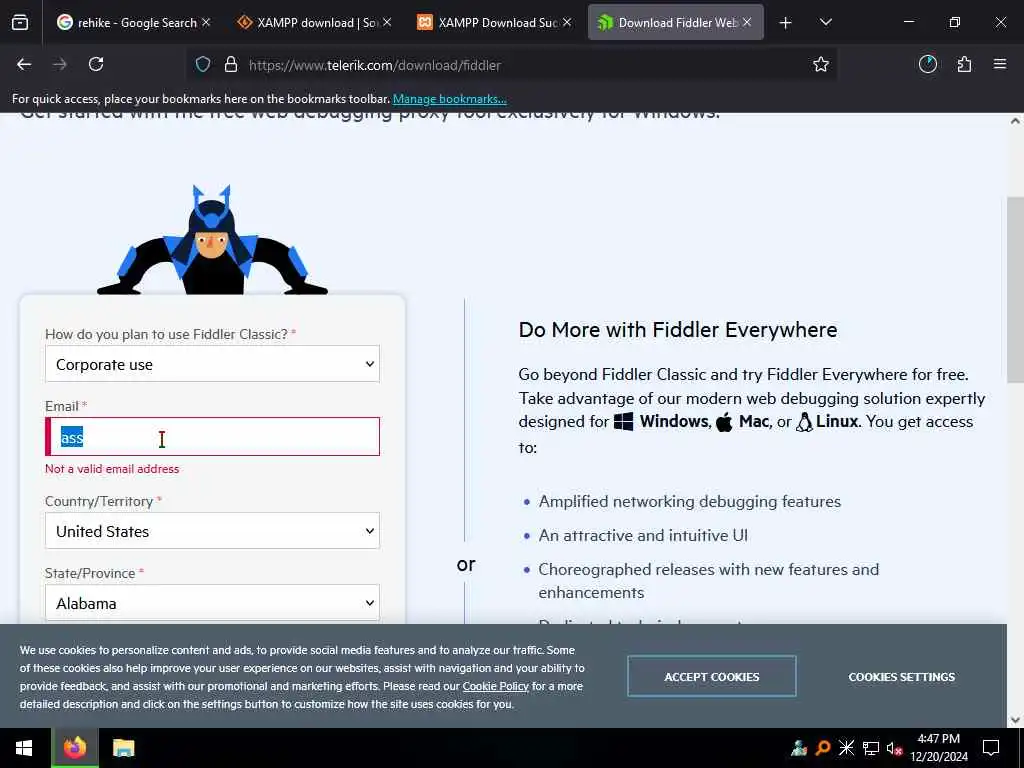This screenshot has height=768, width=1024.
Task: Open the Alabama state dropdown
Action: coord(212,603)
